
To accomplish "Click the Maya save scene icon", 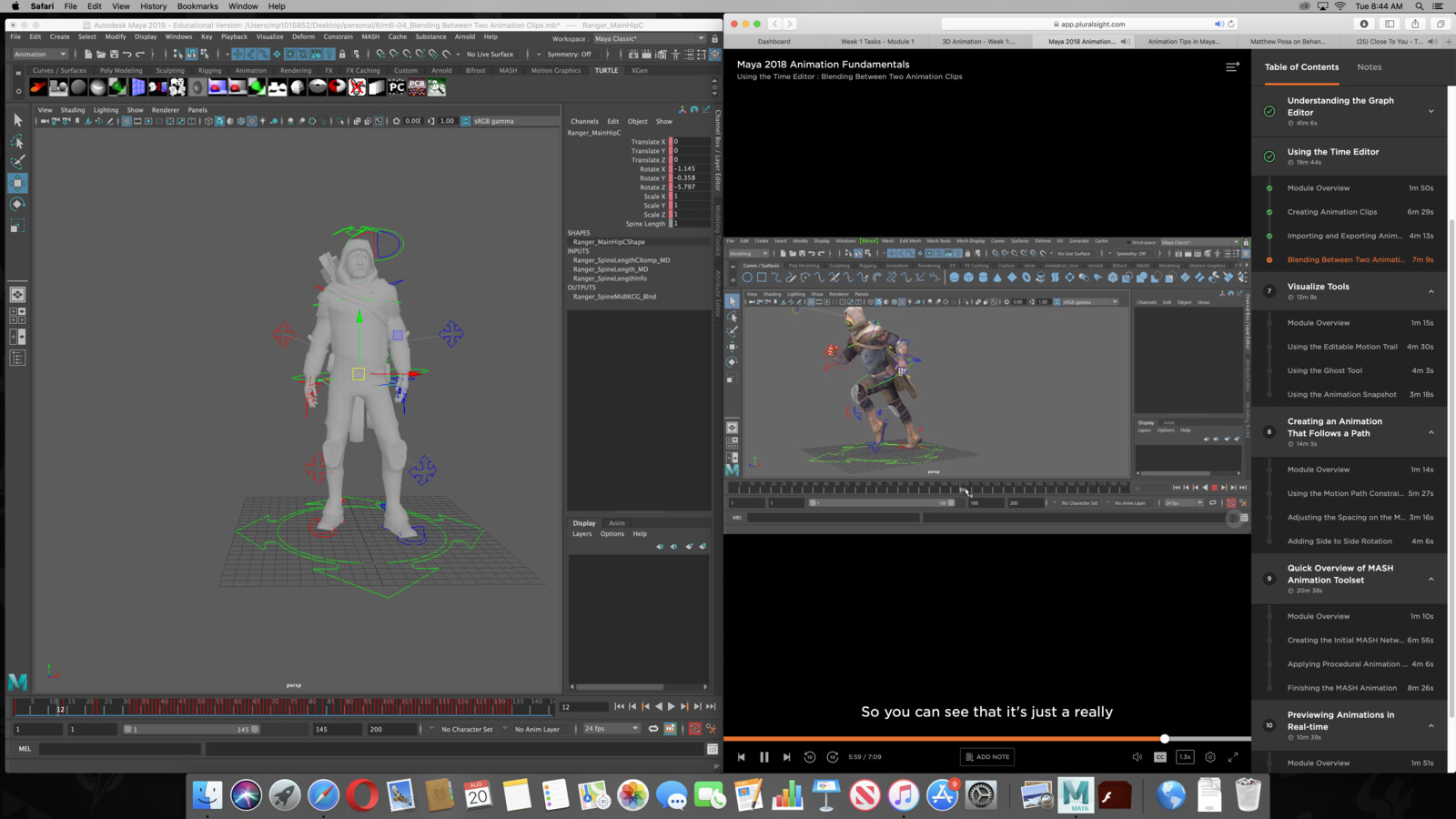I will pos(114,54).
